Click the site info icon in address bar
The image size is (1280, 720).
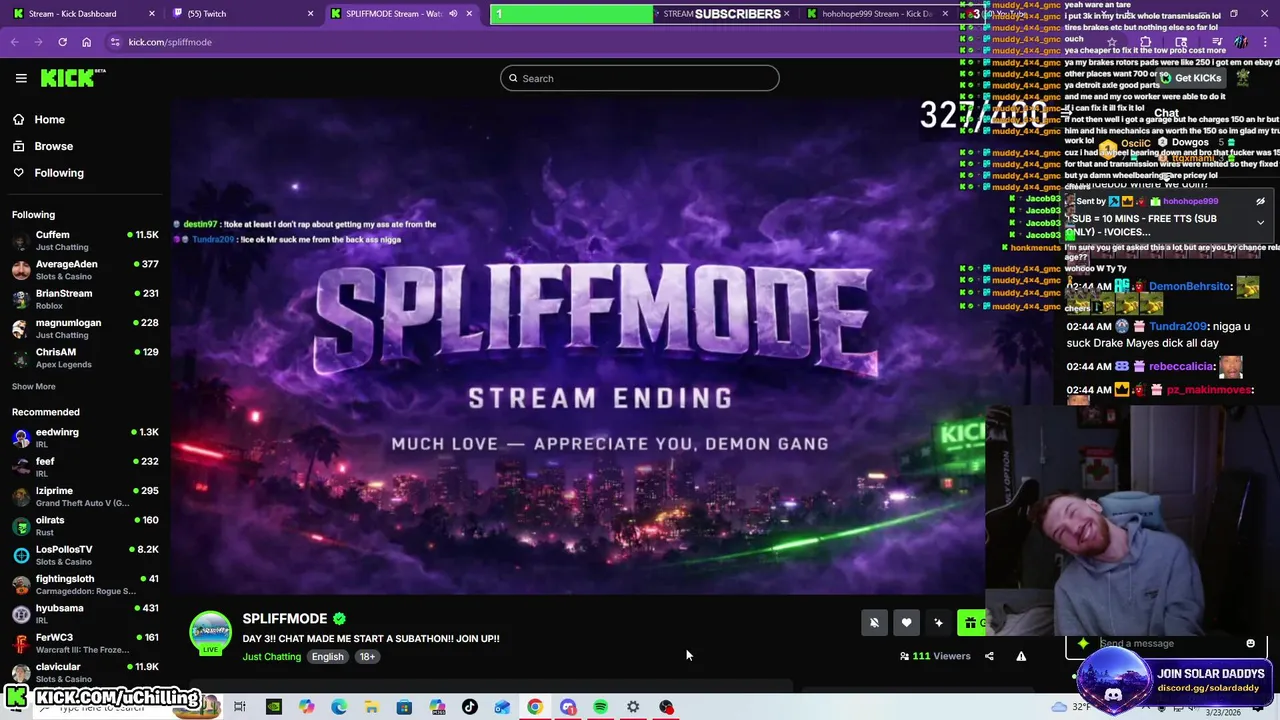(x=115, y=42)
